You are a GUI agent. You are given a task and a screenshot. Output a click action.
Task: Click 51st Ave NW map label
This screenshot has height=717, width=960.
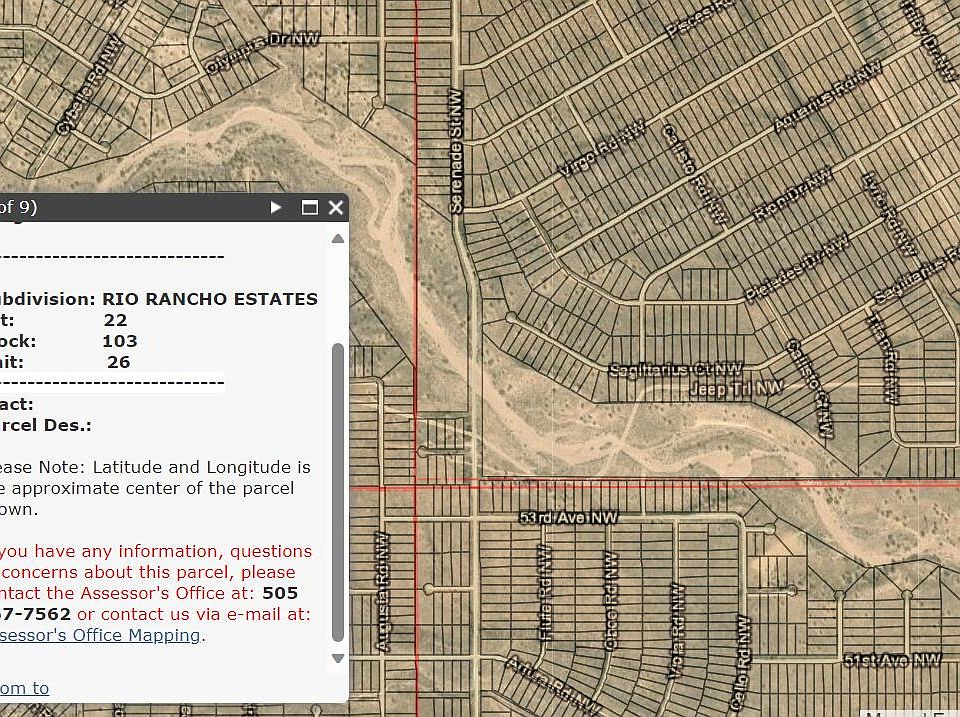point(893,660)
